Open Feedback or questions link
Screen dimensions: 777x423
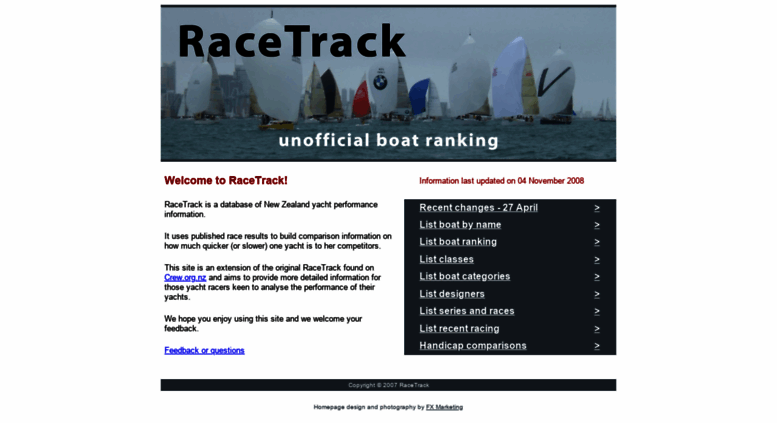tap(204, 350)
